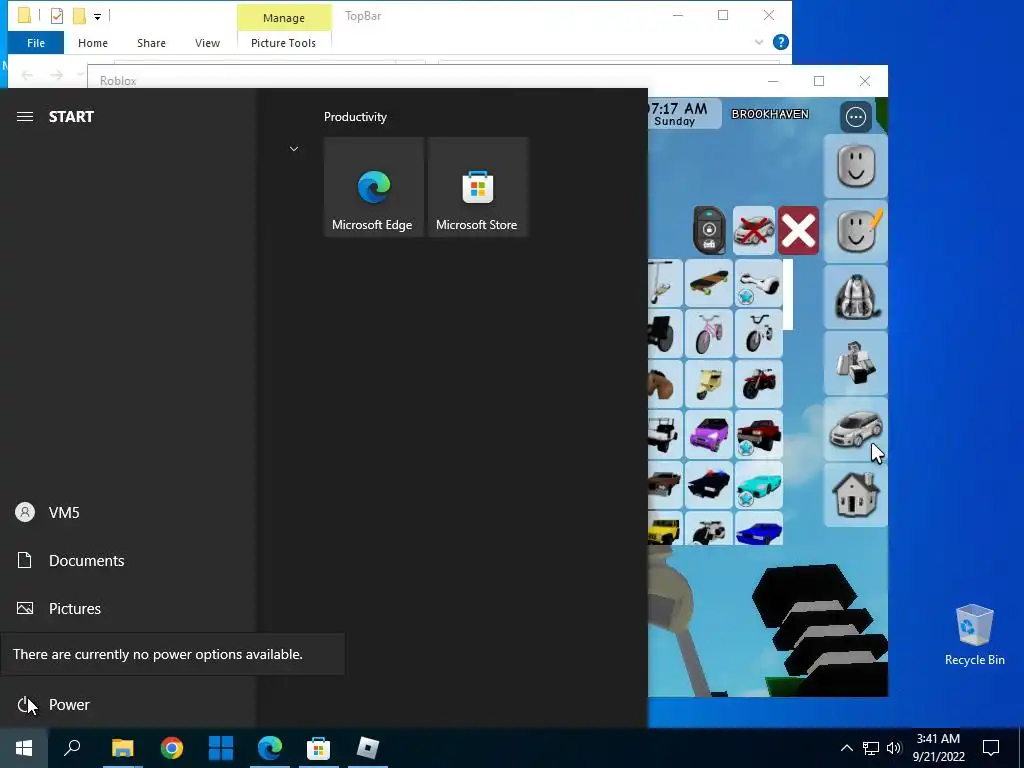Open quick access toolbar dropdown arrow

coord(97,16)
